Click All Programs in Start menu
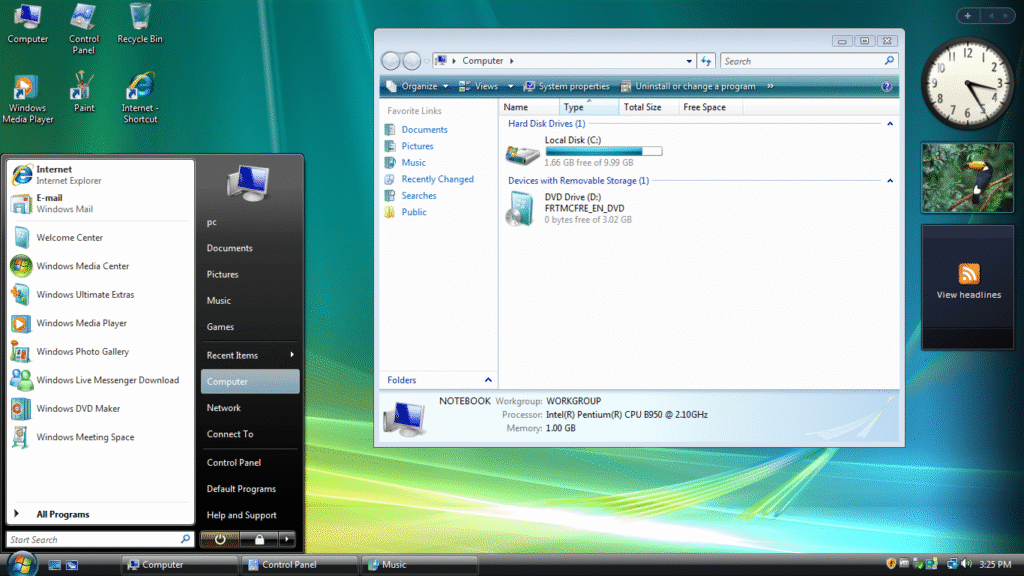This screenshot has height=576, width=1024. (62, 515)
